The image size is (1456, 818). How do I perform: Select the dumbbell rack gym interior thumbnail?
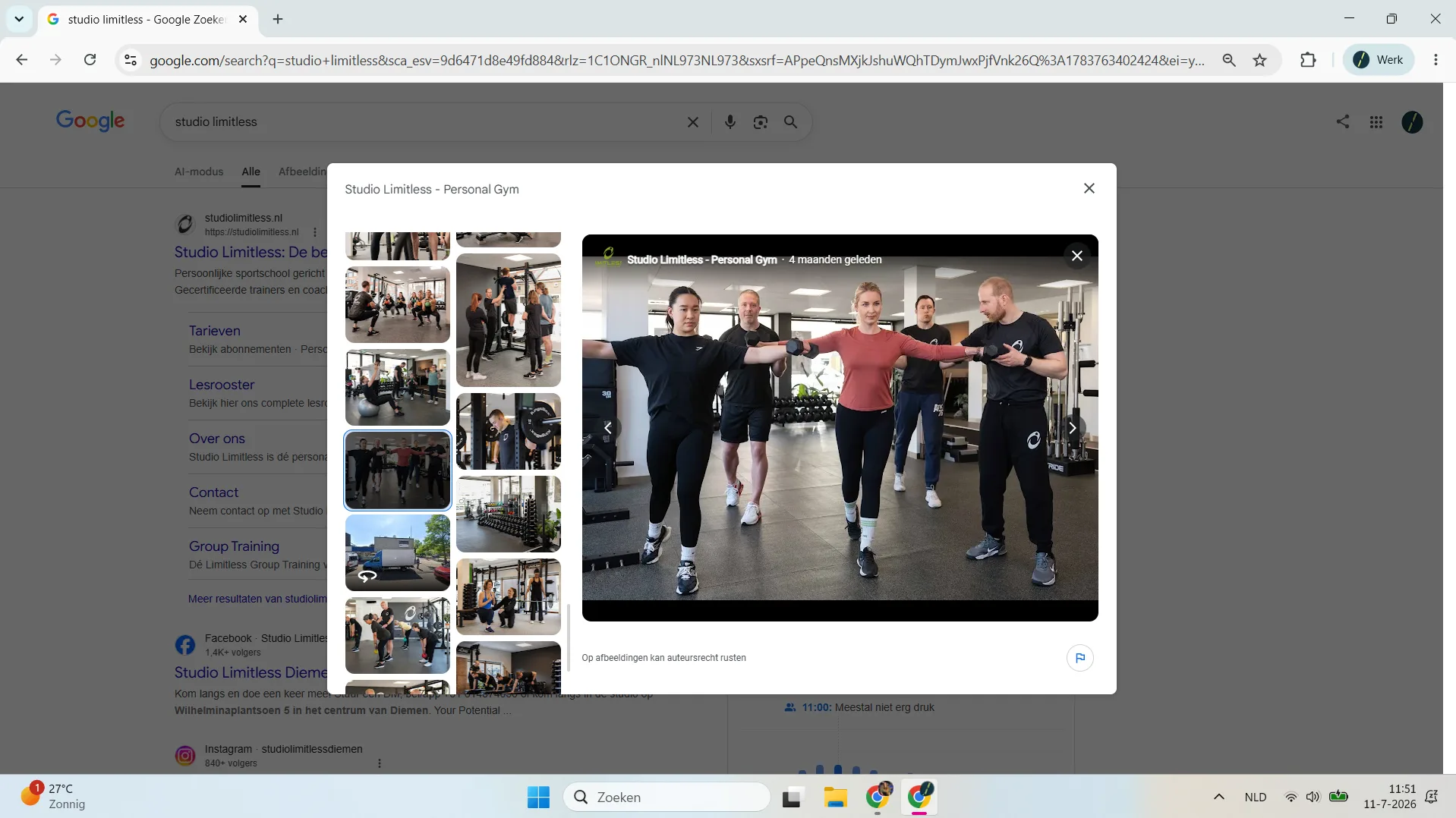[x=509, y=514]
